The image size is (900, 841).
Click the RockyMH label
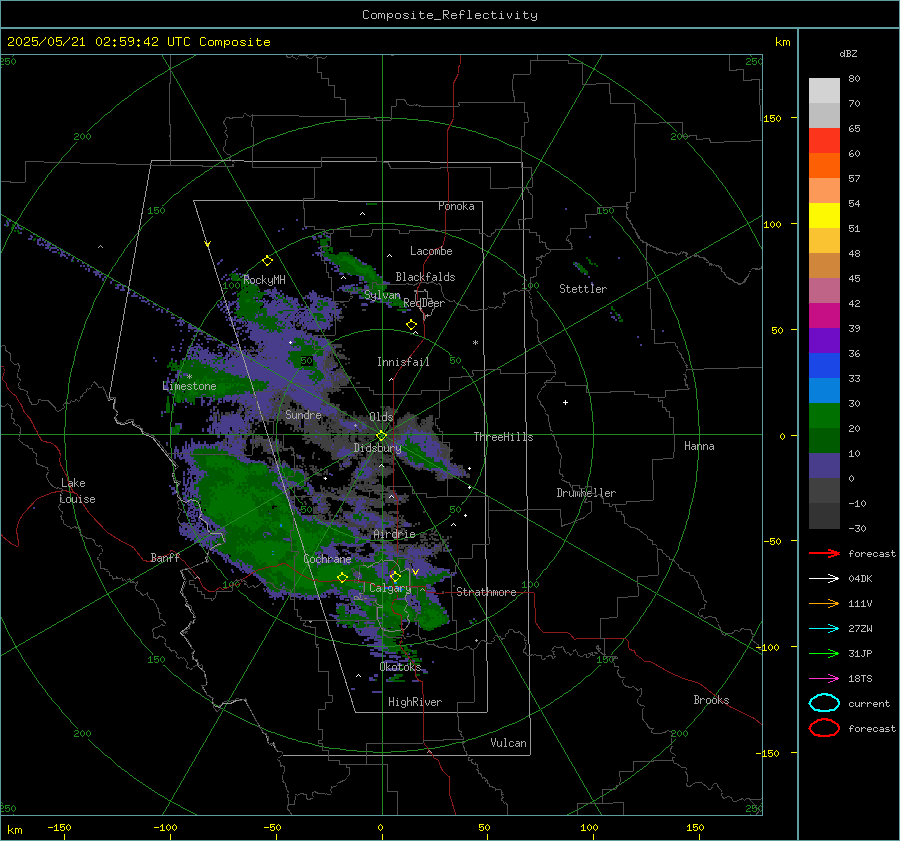coord(264,280)
